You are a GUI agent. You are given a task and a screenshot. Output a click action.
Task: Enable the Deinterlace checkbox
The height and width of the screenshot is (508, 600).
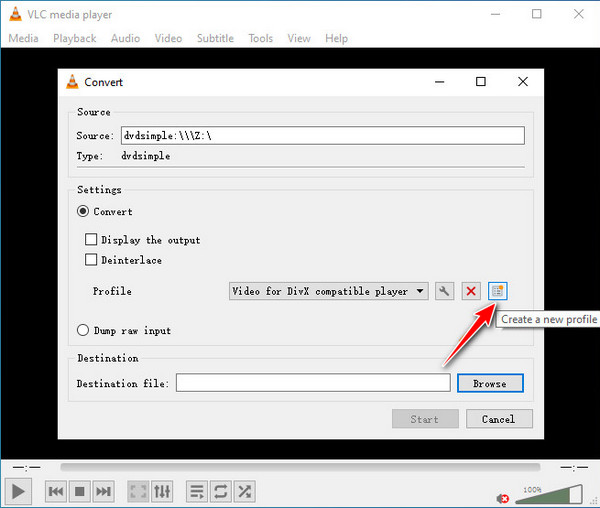point(91,260)
